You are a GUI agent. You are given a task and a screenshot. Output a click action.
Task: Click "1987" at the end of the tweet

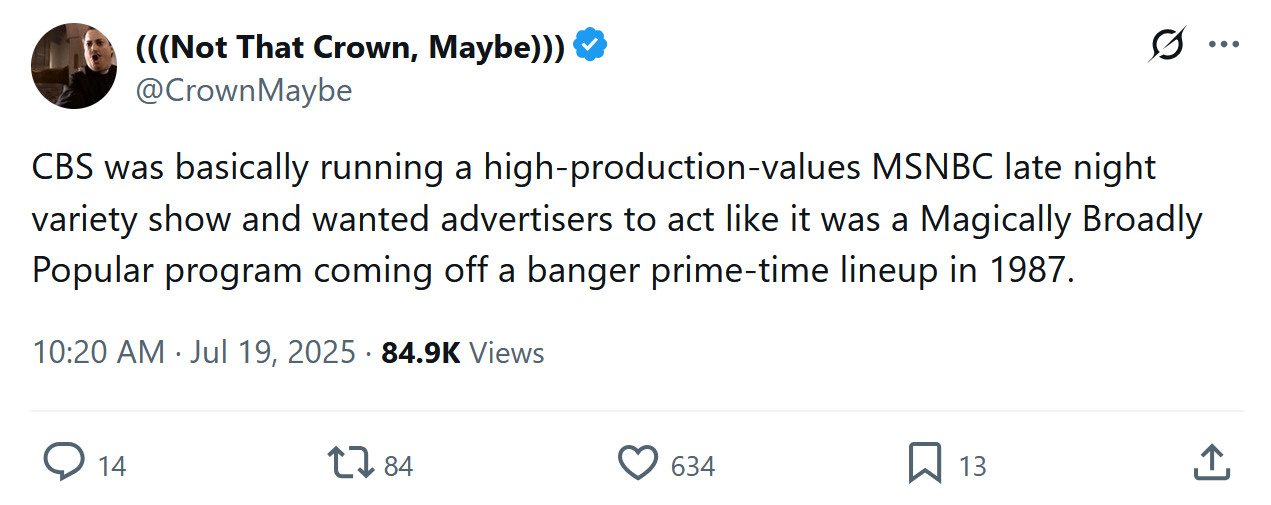point(1027,271)
